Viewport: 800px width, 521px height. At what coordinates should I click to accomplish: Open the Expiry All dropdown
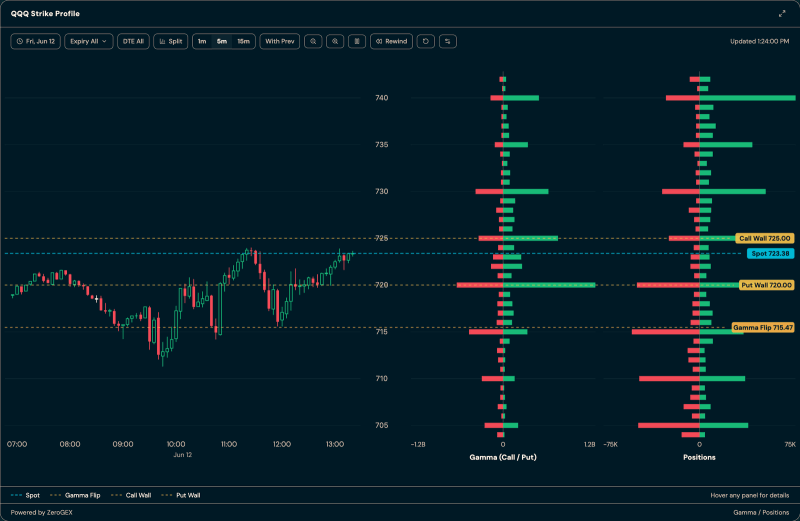coord(89,41)
